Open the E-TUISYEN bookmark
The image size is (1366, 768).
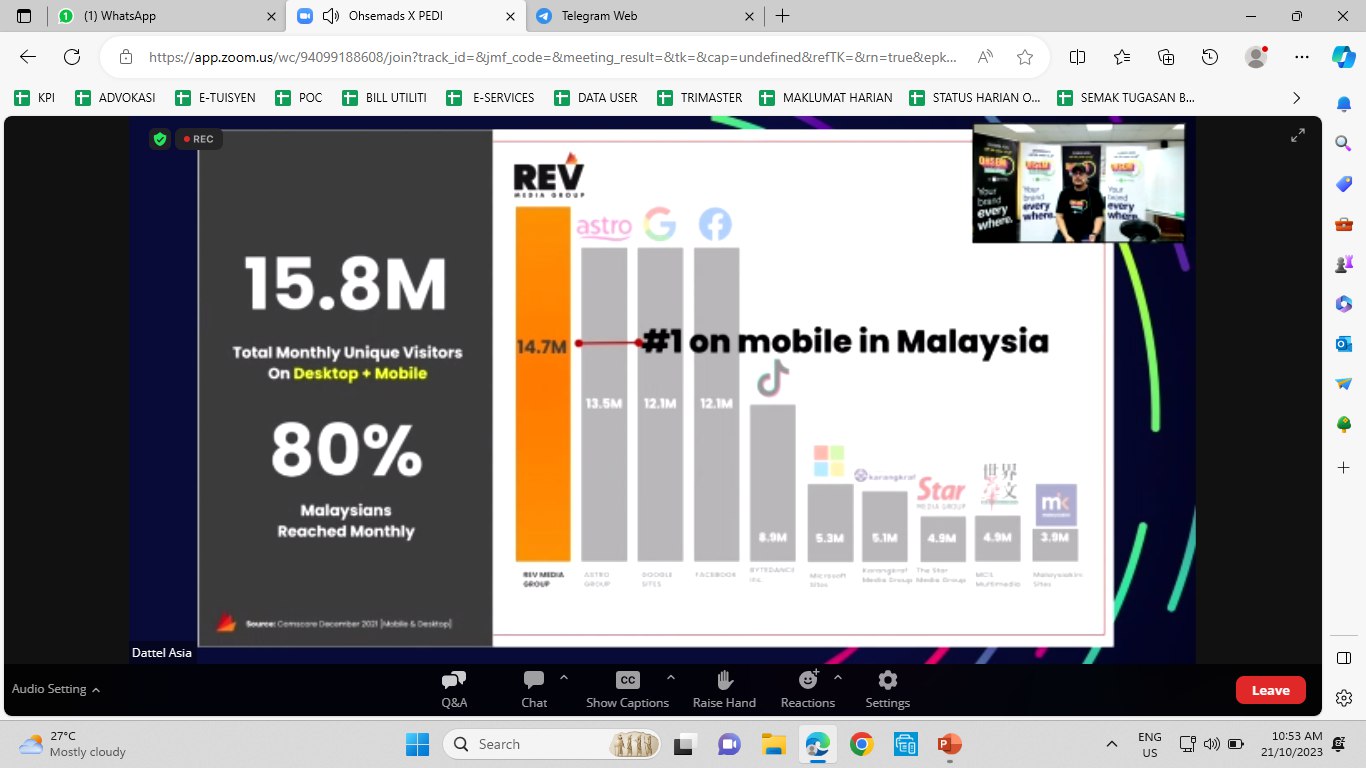tap(215, 97)
